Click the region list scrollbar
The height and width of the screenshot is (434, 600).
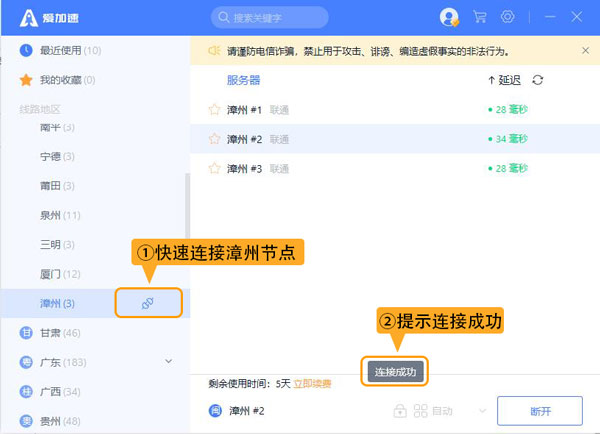pyautogui.click(x=188, y=207)
